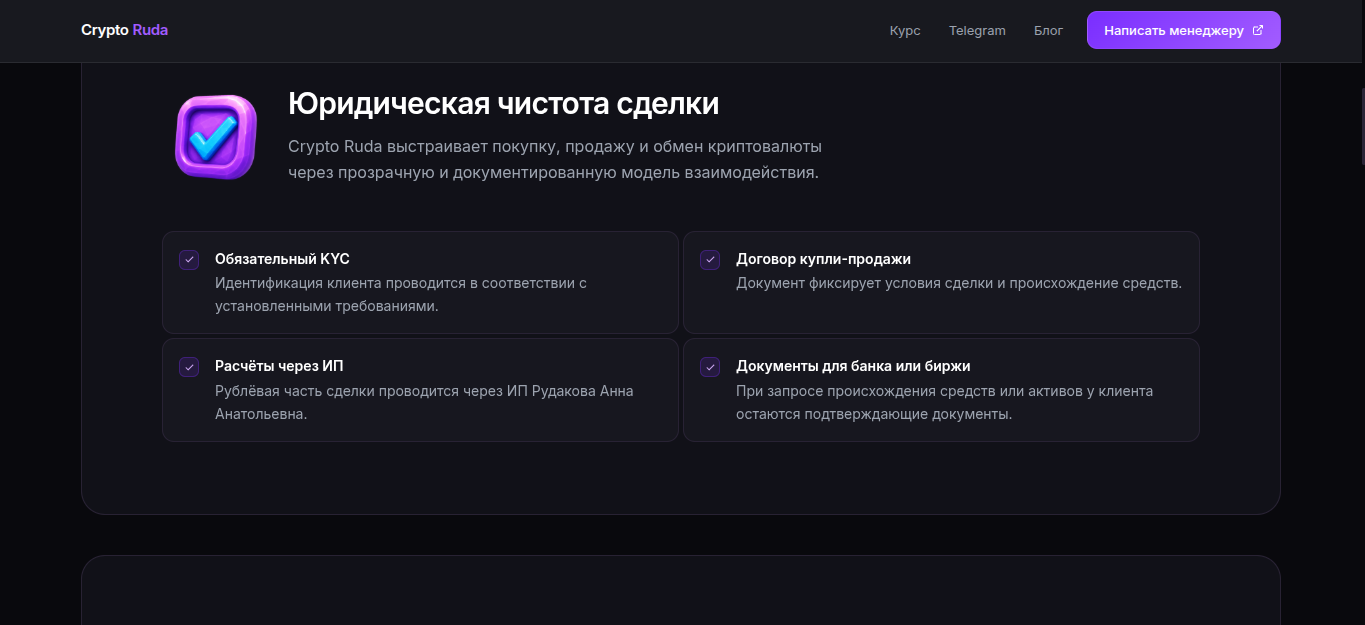Click the text starting Рублёвая часть сделки
The image size is (1365, 625).
424,402
